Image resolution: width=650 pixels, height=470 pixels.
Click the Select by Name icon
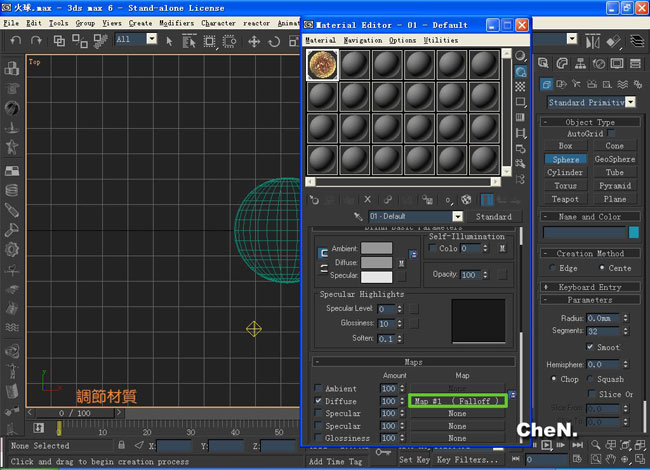tap(189, 41)
